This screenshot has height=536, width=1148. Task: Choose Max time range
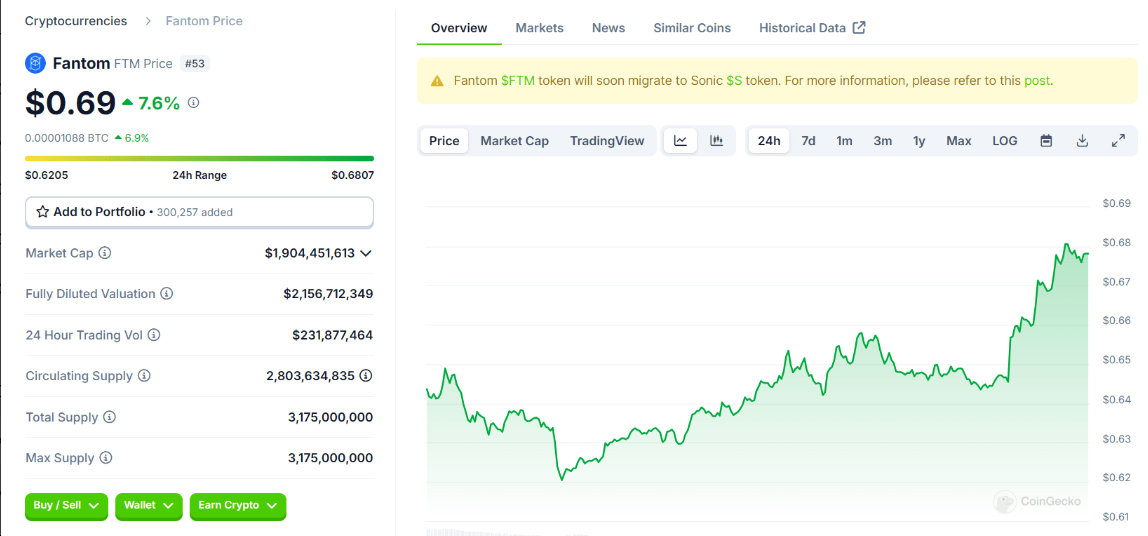958,141
